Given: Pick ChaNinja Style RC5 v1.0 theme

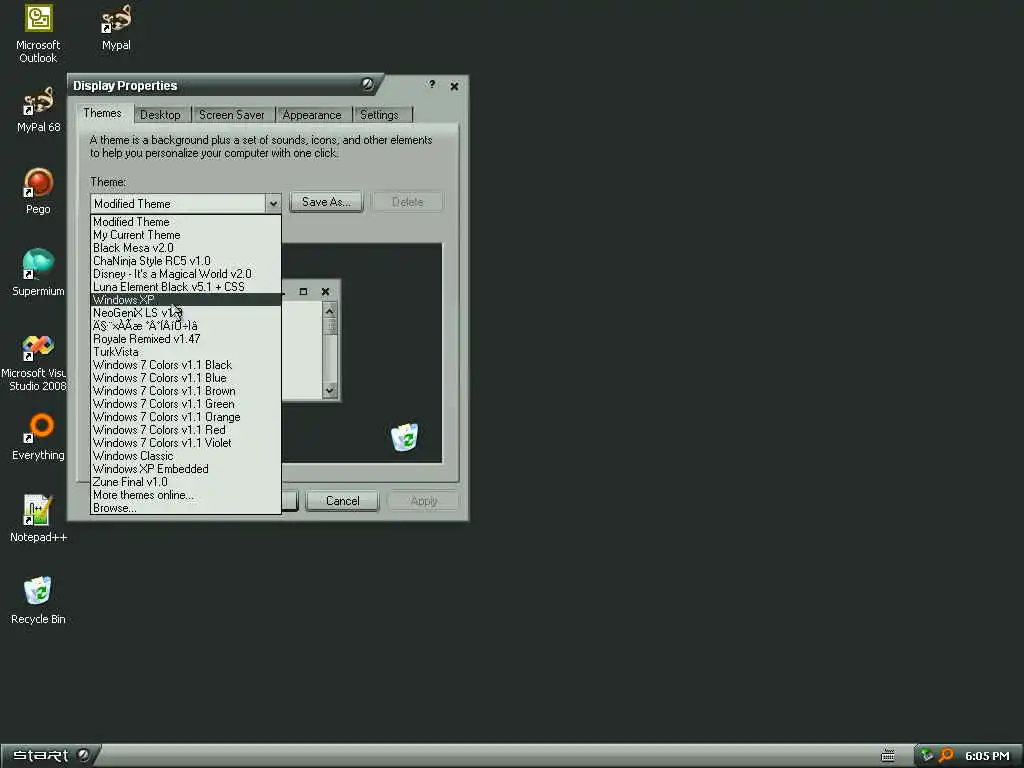Looking at the screenshot, I should [x=185, y=261].
